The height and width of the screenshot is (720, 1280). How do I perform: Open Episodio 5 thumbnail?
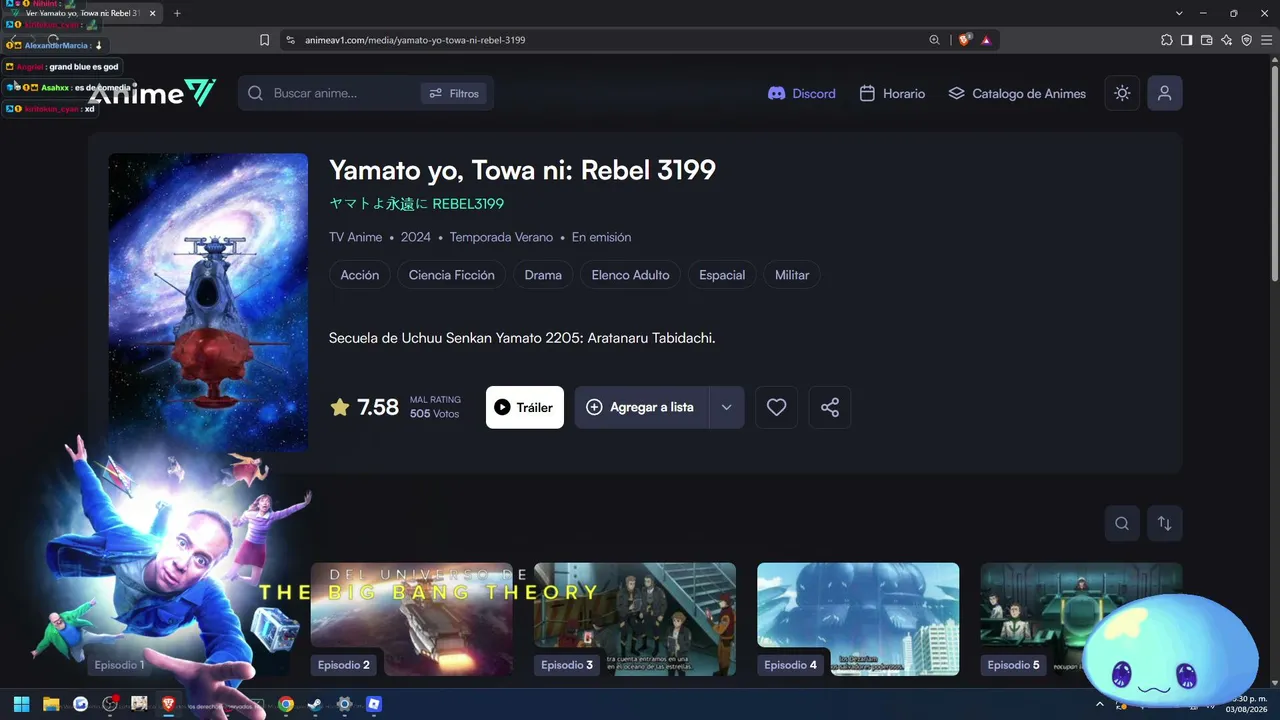click(1081, 619)
